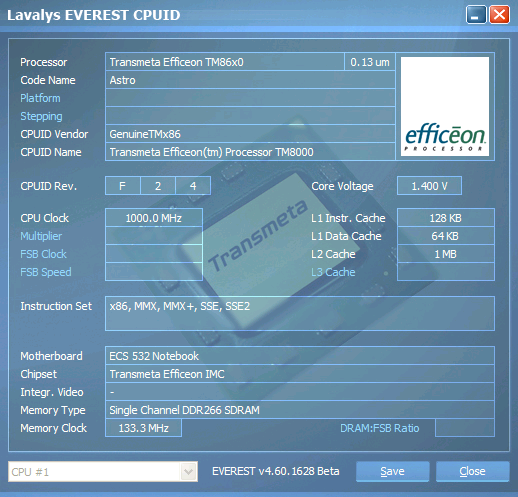This screenshot has height=497, width=518.
Task: Select the Memory Clock 133.3 MHz box
Action: click(x=143, y=428)
